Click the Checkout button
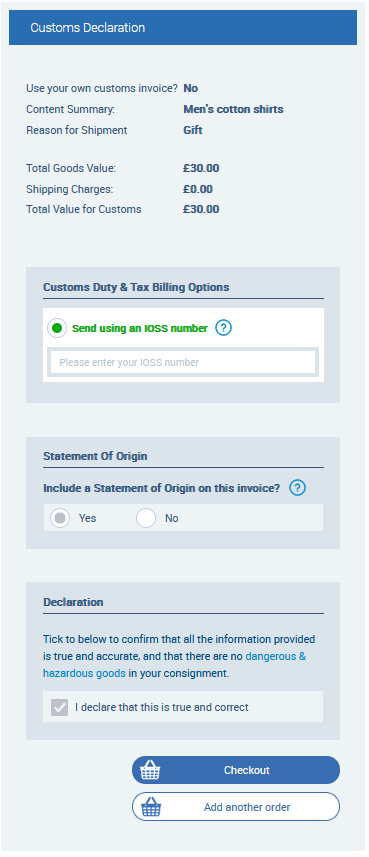This screenshot has width=369, height=857. [236, 770]
